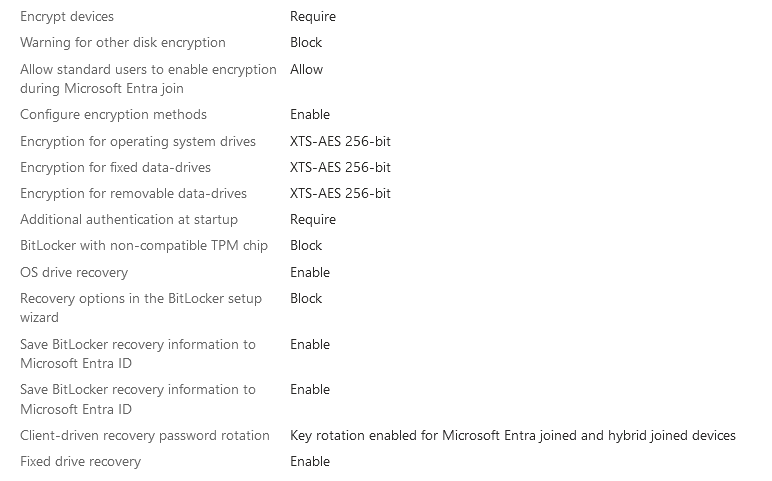Click 'Enable' value for OS drive recovery
This screenshot has width=772, height=481.
(x=310, y=272)
